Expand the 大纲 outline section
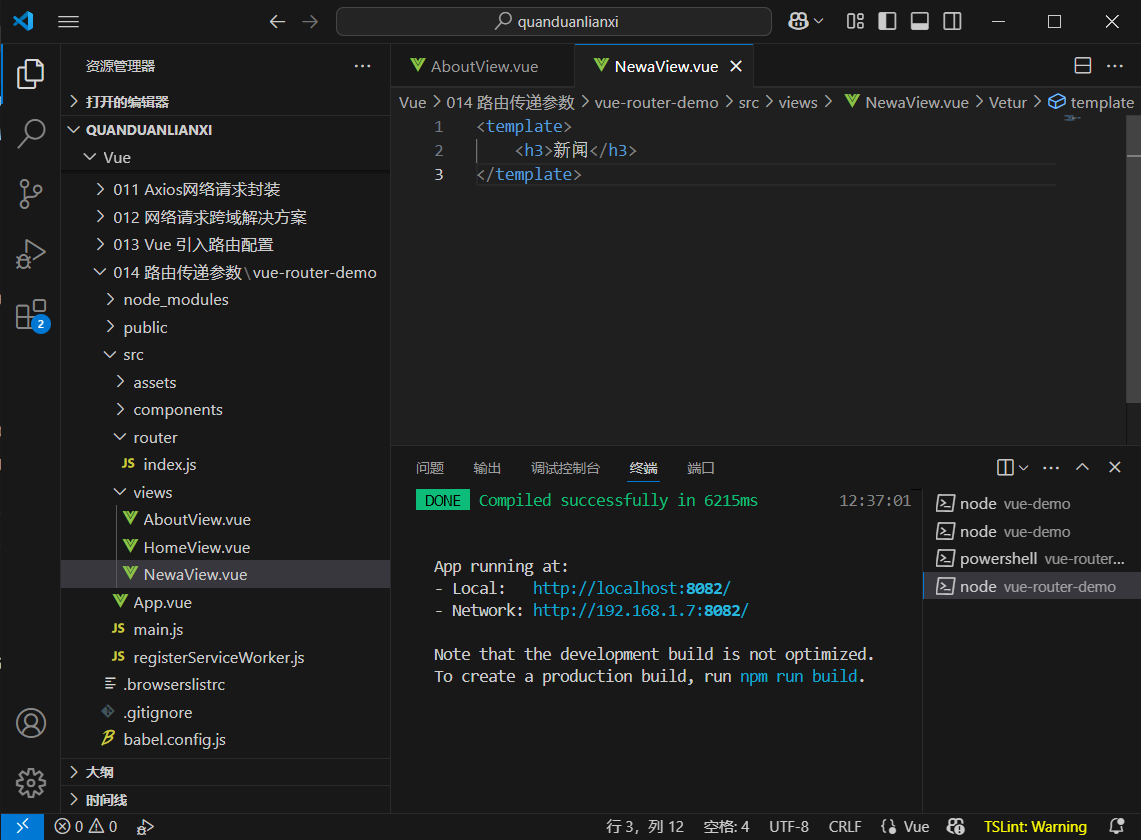1141x840 pixels. (x=226, y=772)
